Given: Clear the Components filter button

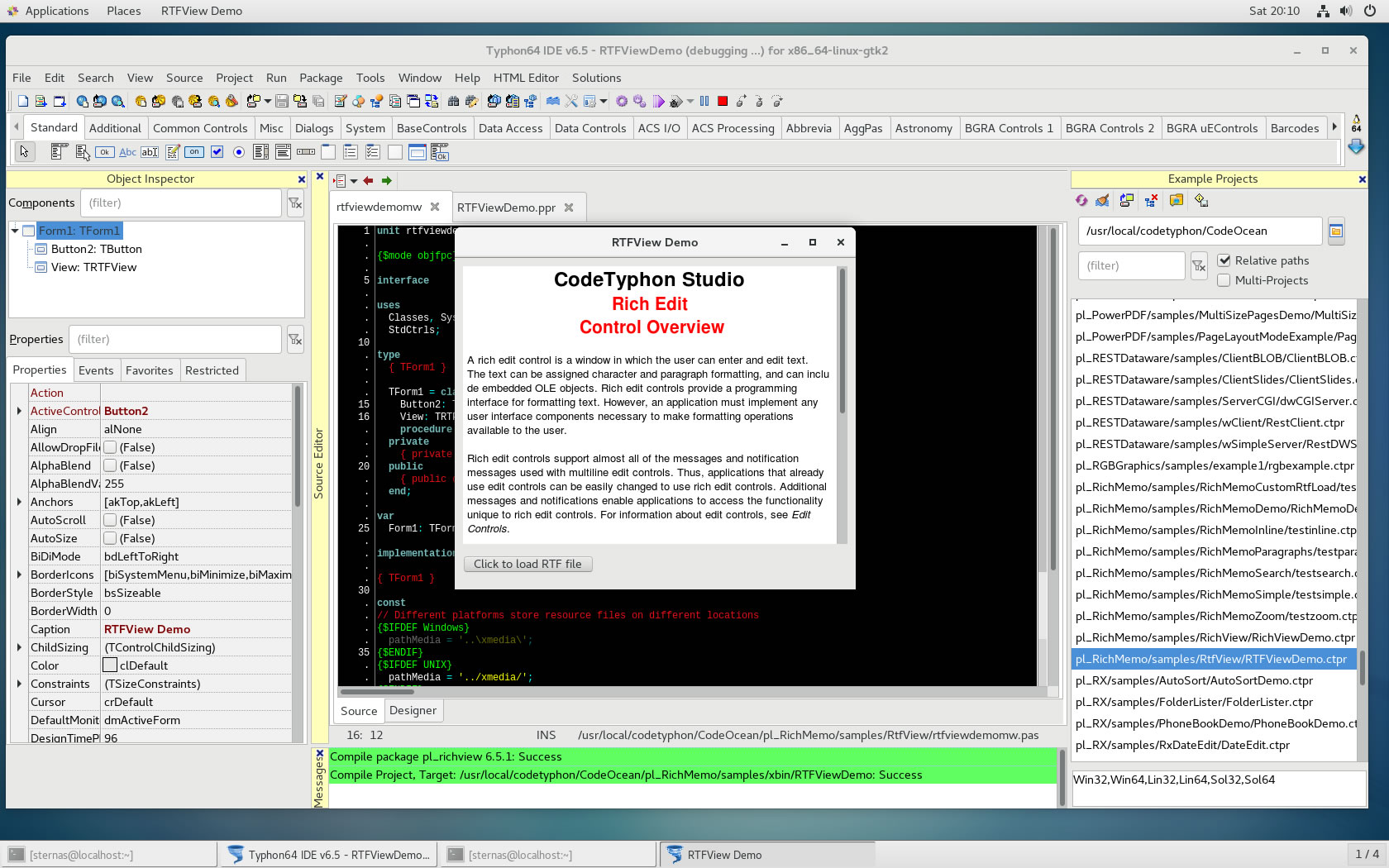Looking at the screenshot, I should (x=295, y=203).
